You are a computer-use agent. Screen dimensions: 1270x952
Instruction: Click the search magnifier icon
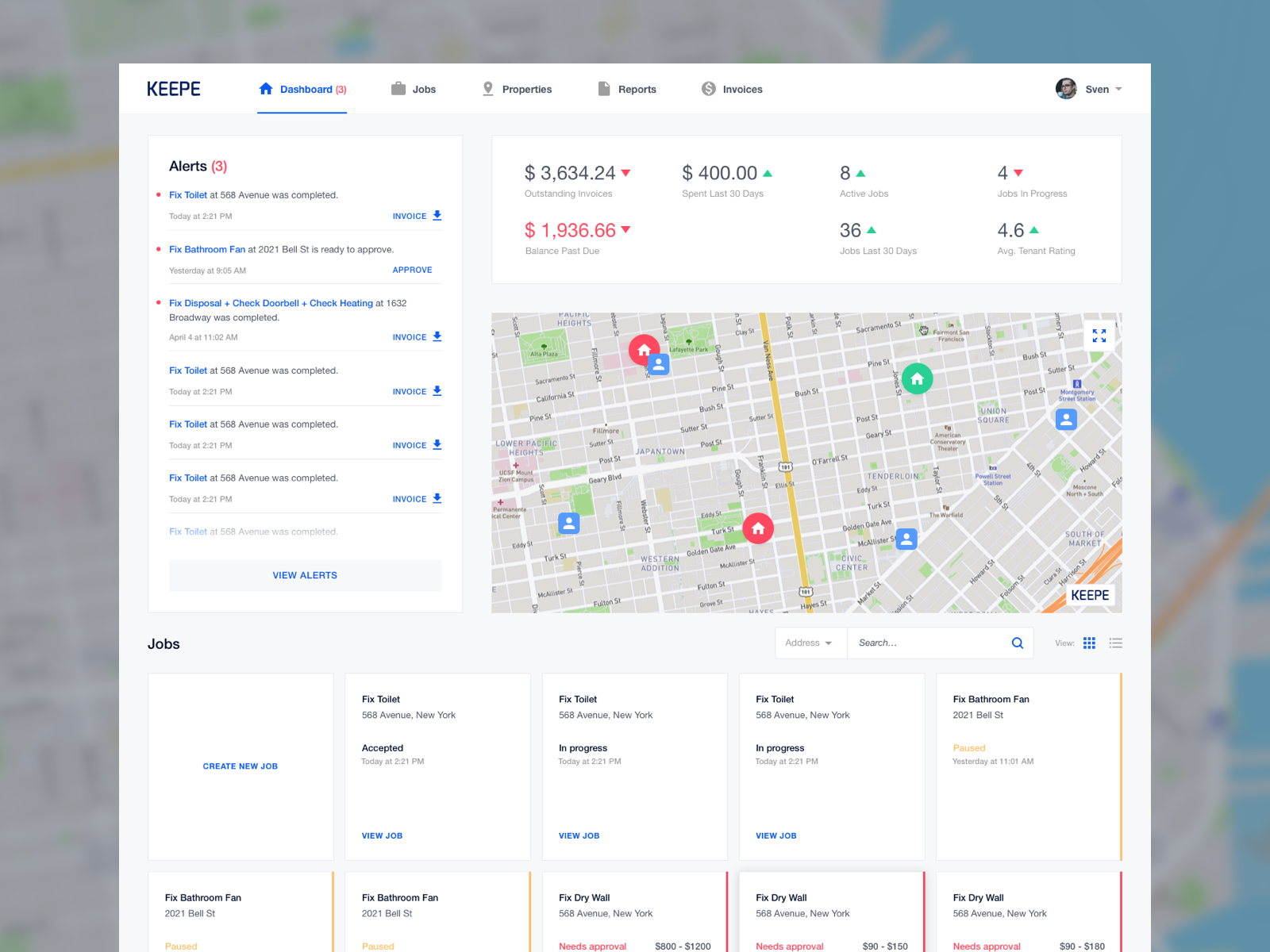pyautogui.click(x=1018, y=643)
